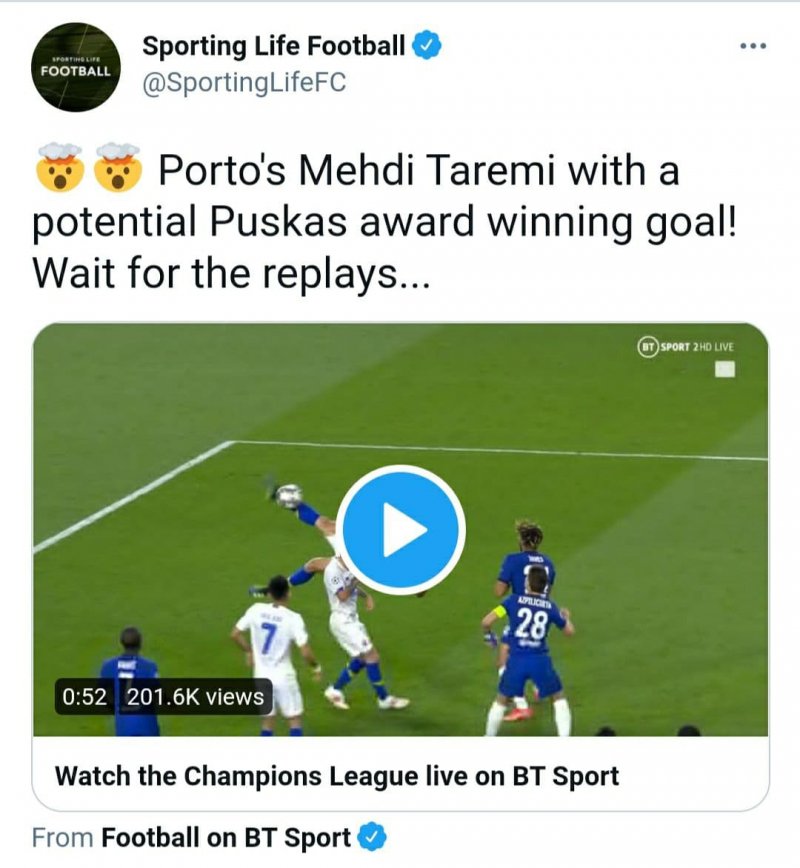This screenshot has width=800, height=868.
Task: Click the verified badge beside Sporting Life Football
Action: (x=429, y=45)
